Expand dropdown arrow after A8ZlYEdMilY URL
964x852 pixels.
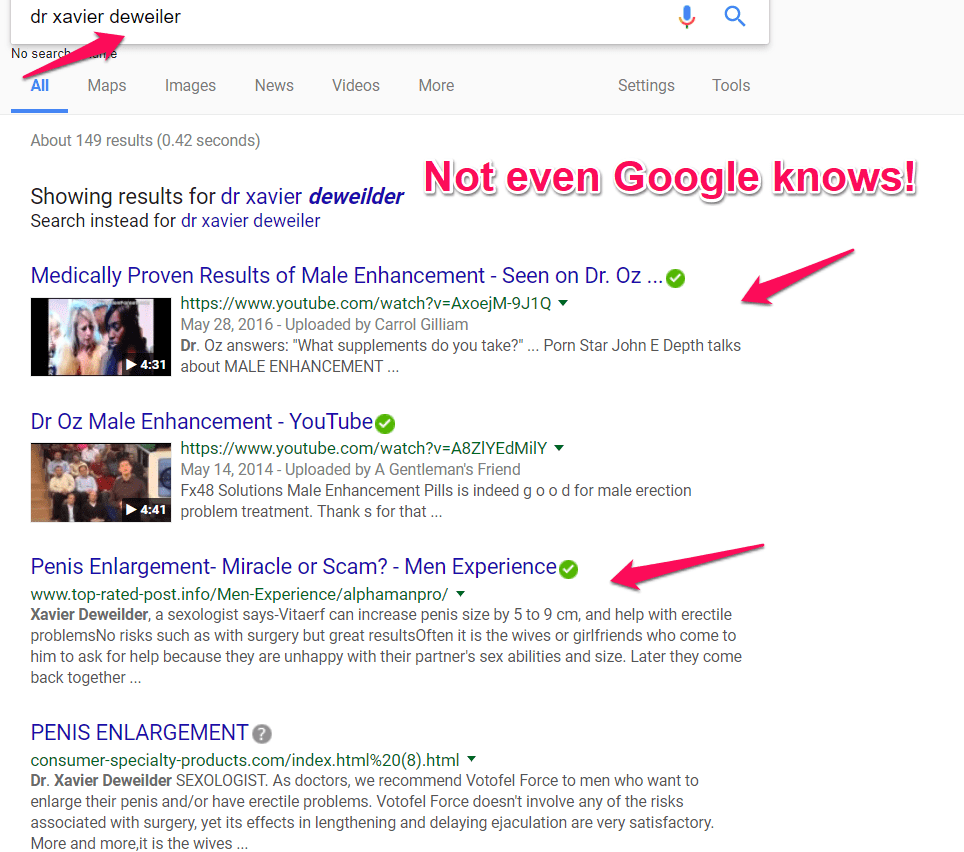[x=559, y=448]
